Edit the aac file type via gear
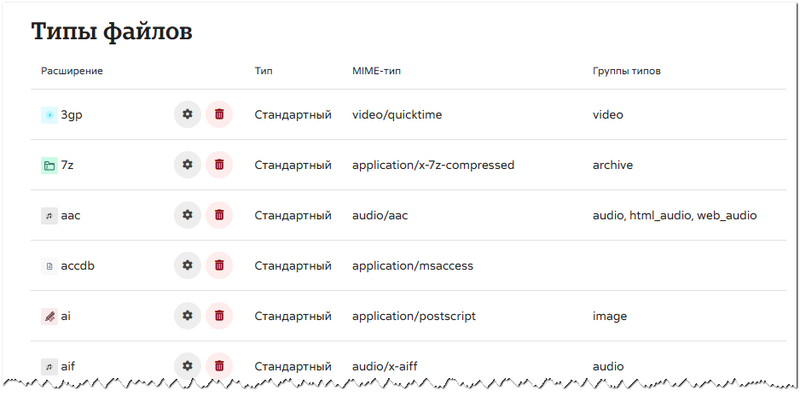 point(187,215)
